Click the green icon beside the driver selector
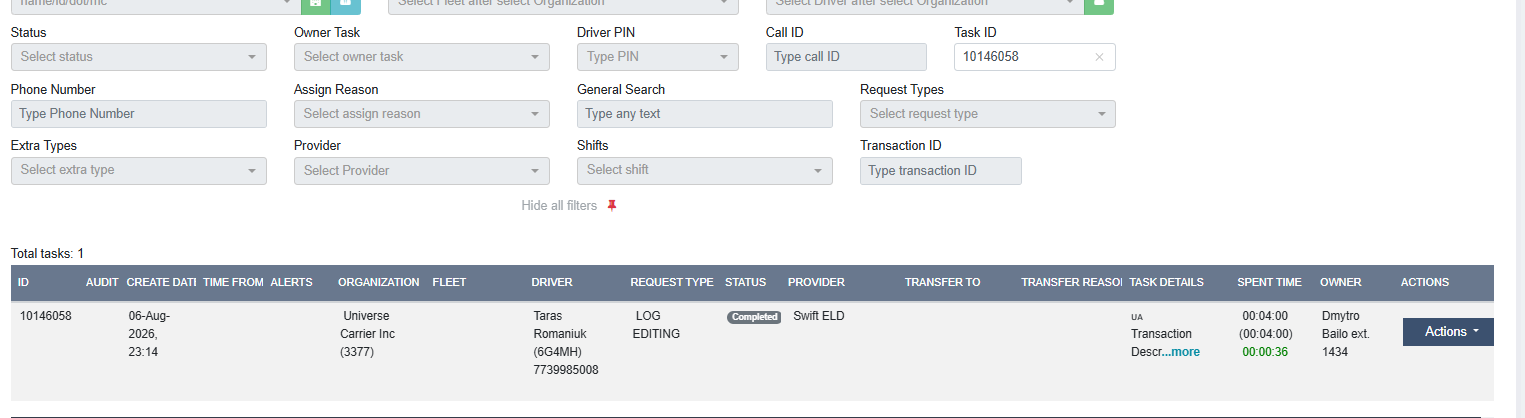 1099,5
